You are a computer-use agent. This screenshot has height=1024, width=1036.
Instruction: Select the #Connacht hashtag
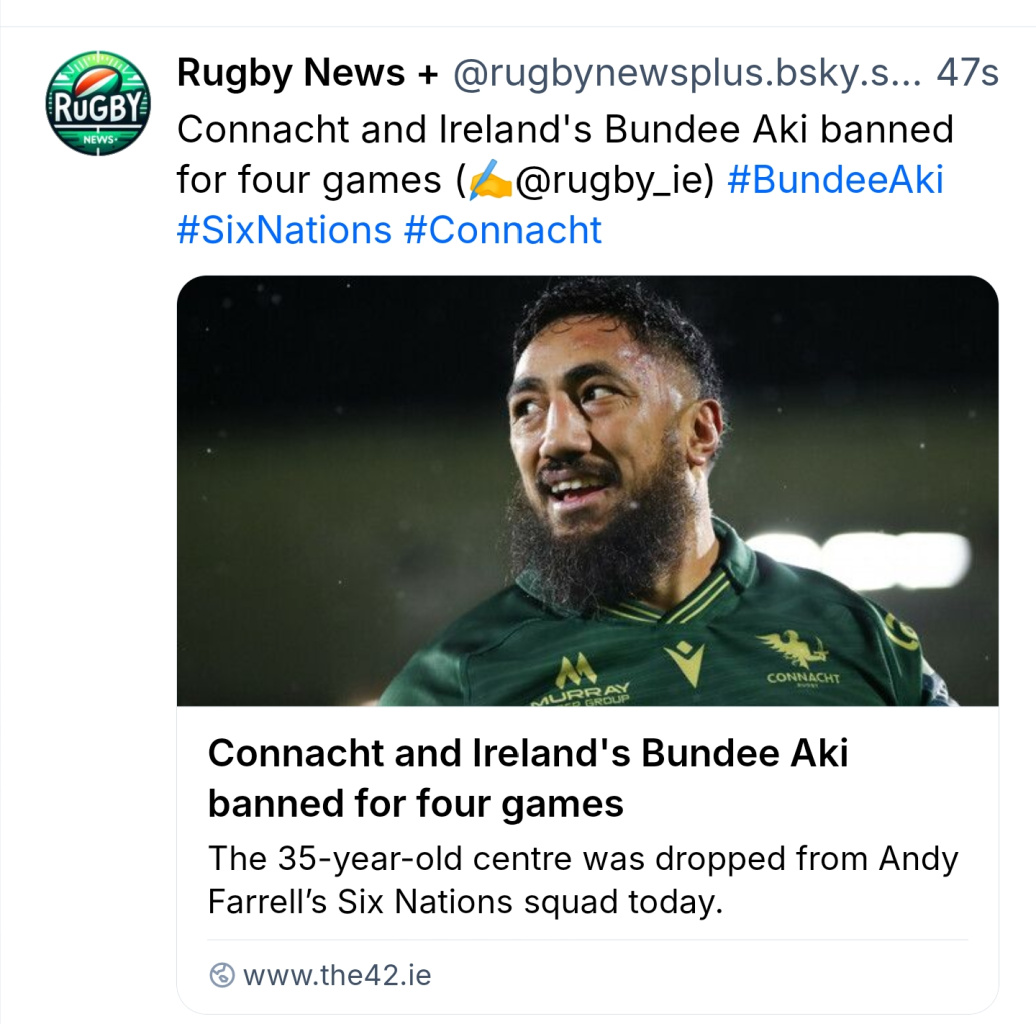click(503, 230)
